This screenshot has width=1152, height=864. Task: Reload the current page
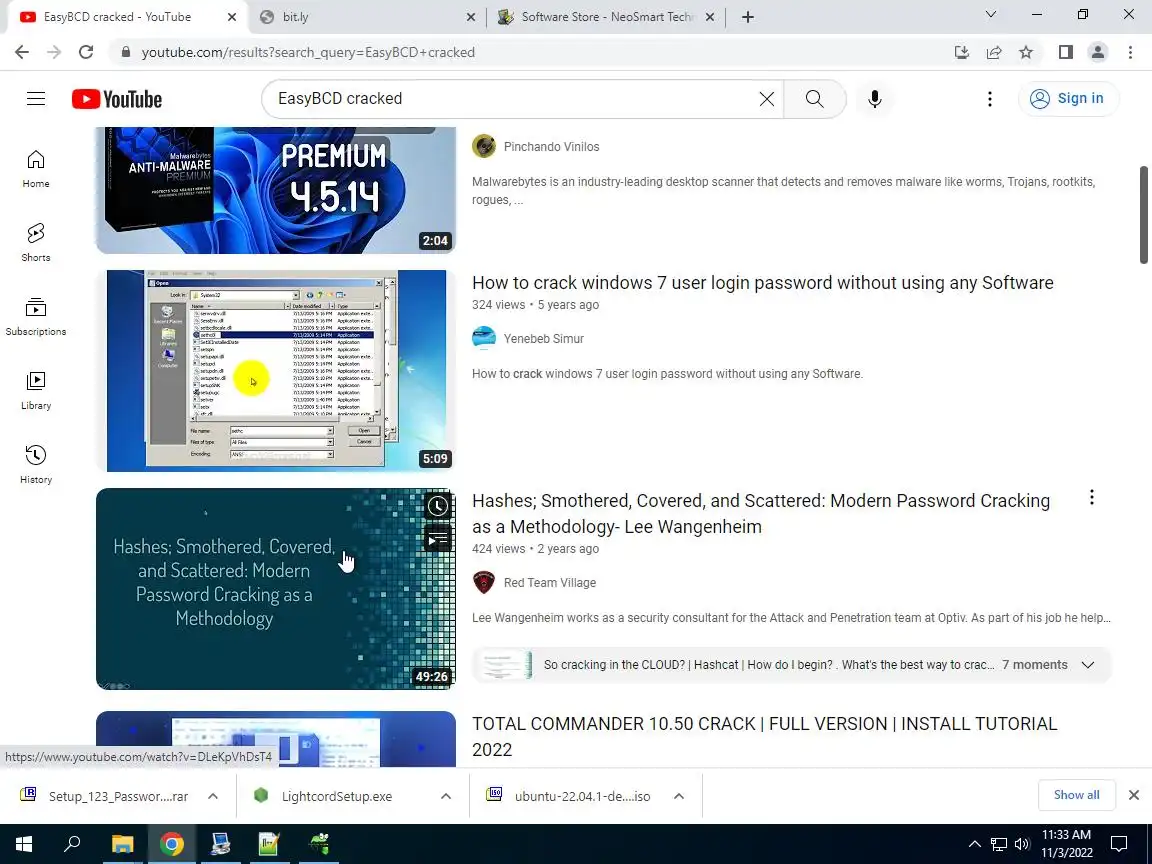pyautogui.click(x=86, y=52)
